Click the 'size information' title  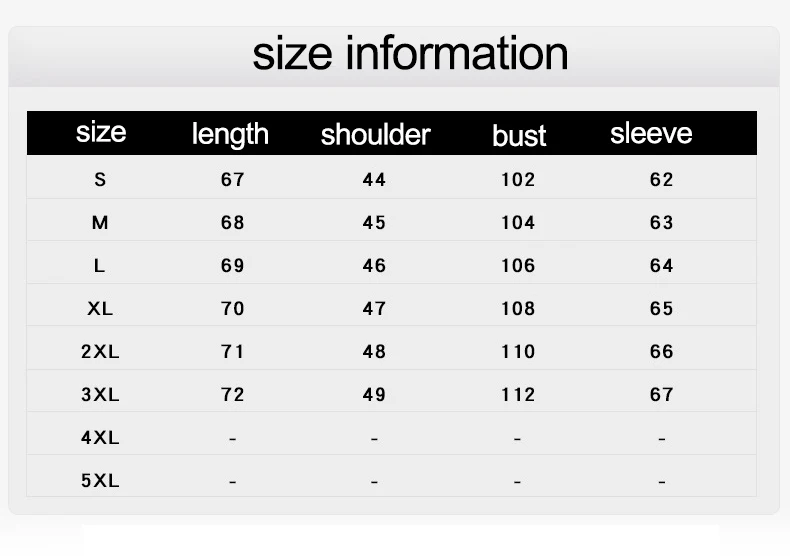pos(410,53)
